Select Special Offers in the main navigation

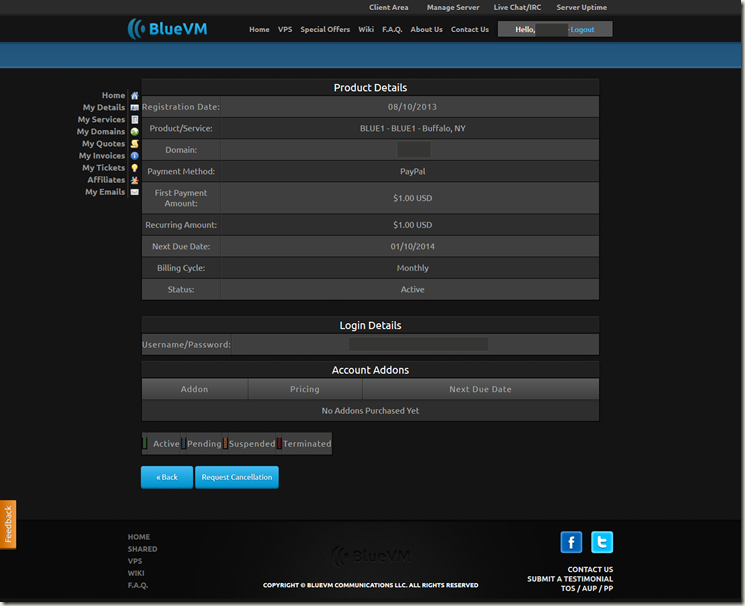[x=325, y=29]
